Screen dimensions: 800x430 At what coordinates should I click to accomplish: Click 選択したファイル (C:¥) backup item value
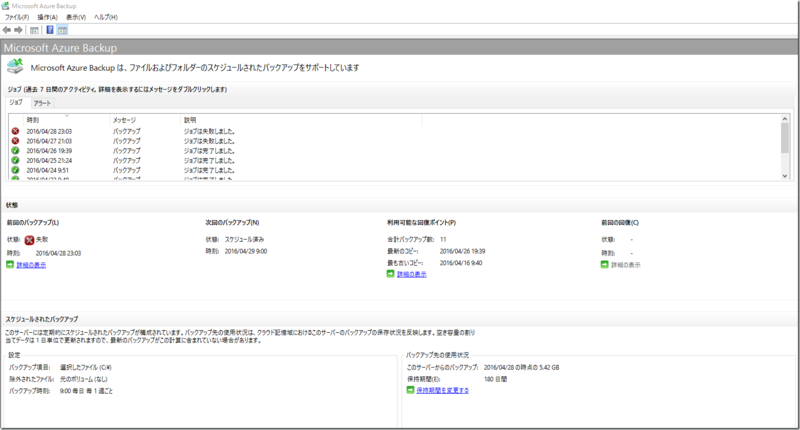click(86, 367)
